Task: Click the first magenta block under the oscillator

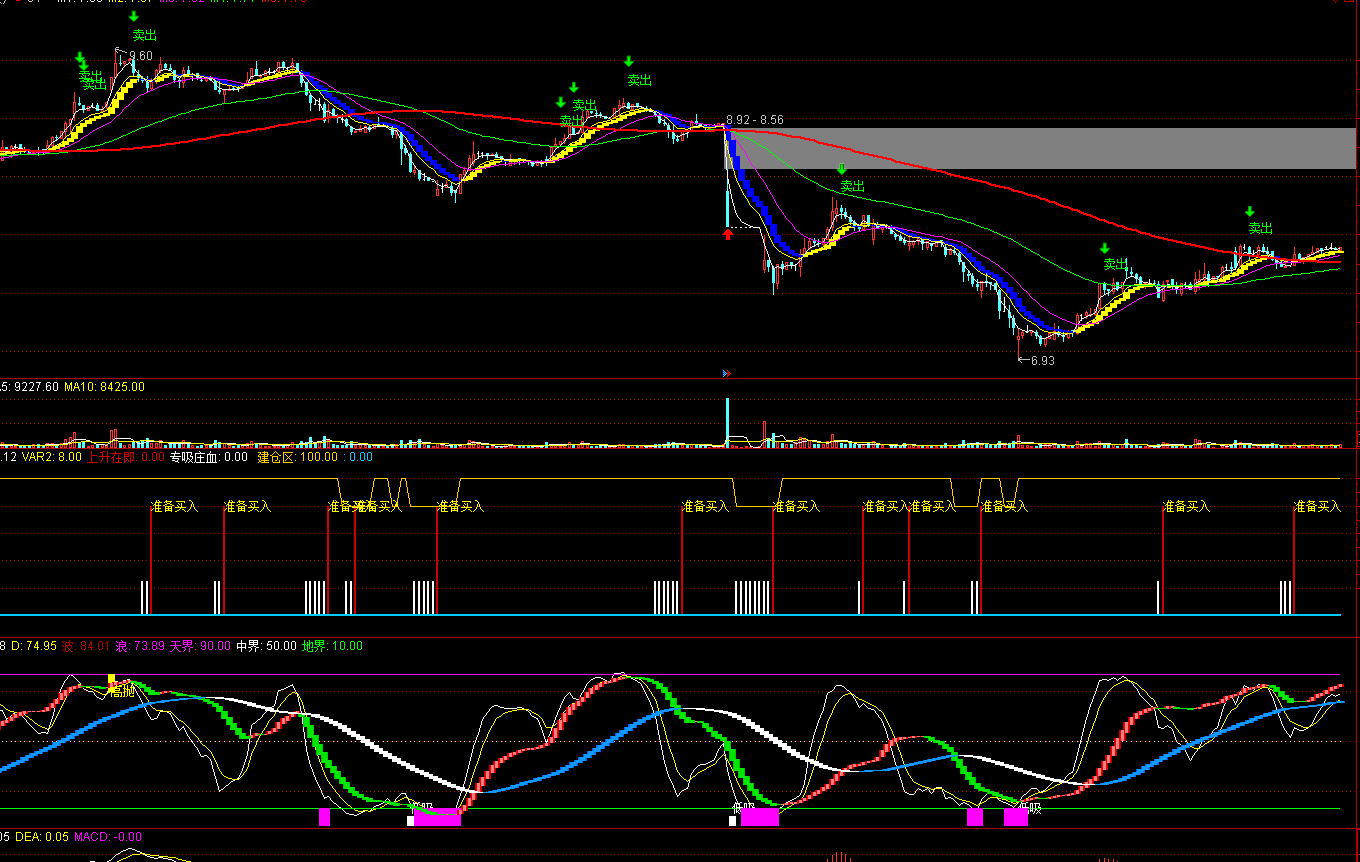Action: click(x=324, y=817)
